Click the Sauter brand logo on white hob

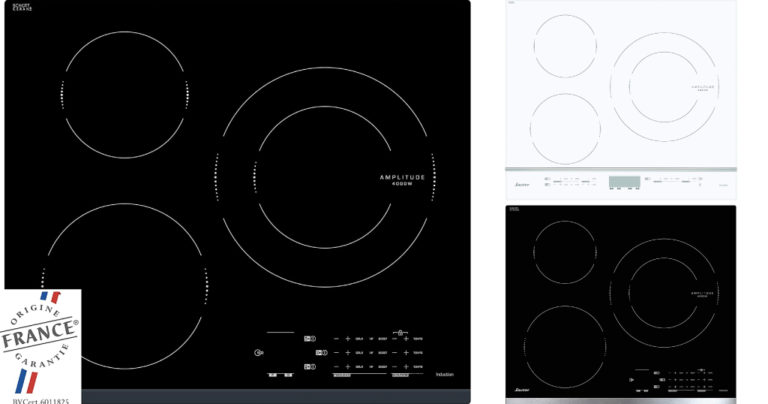click(520, 185)
